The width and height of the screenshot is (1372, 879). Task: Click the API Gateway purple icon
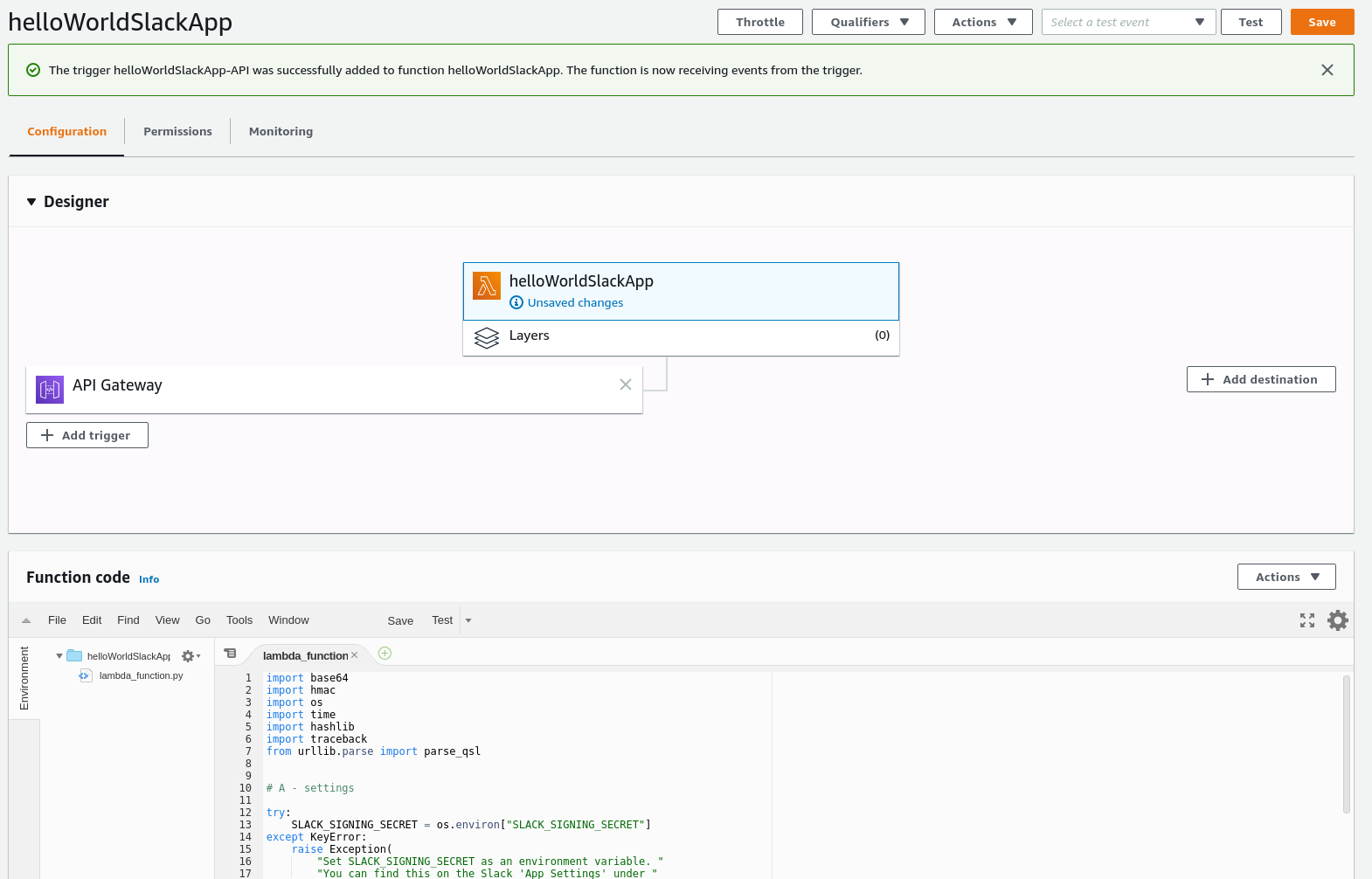pos(50,390)
